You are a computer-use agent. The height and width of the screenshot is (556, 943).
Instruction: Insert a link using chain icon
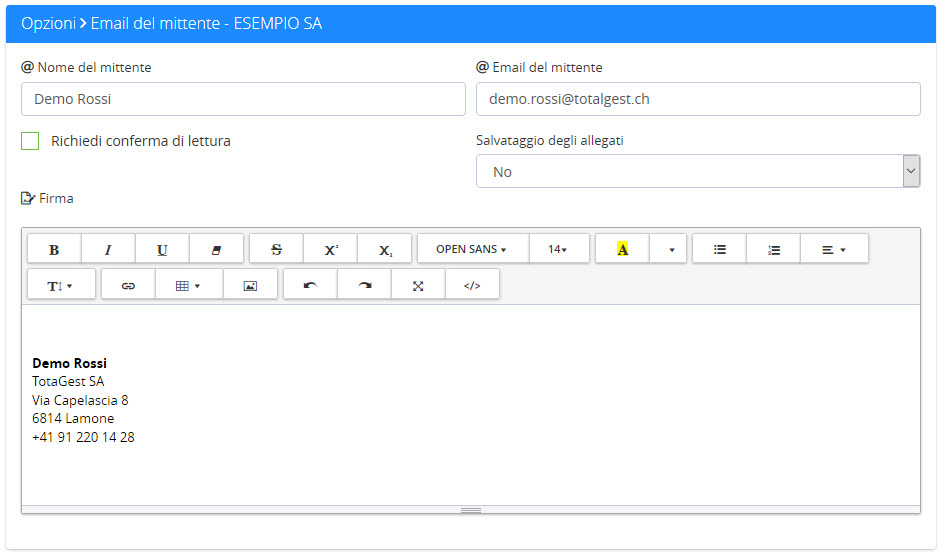point(128,285)
